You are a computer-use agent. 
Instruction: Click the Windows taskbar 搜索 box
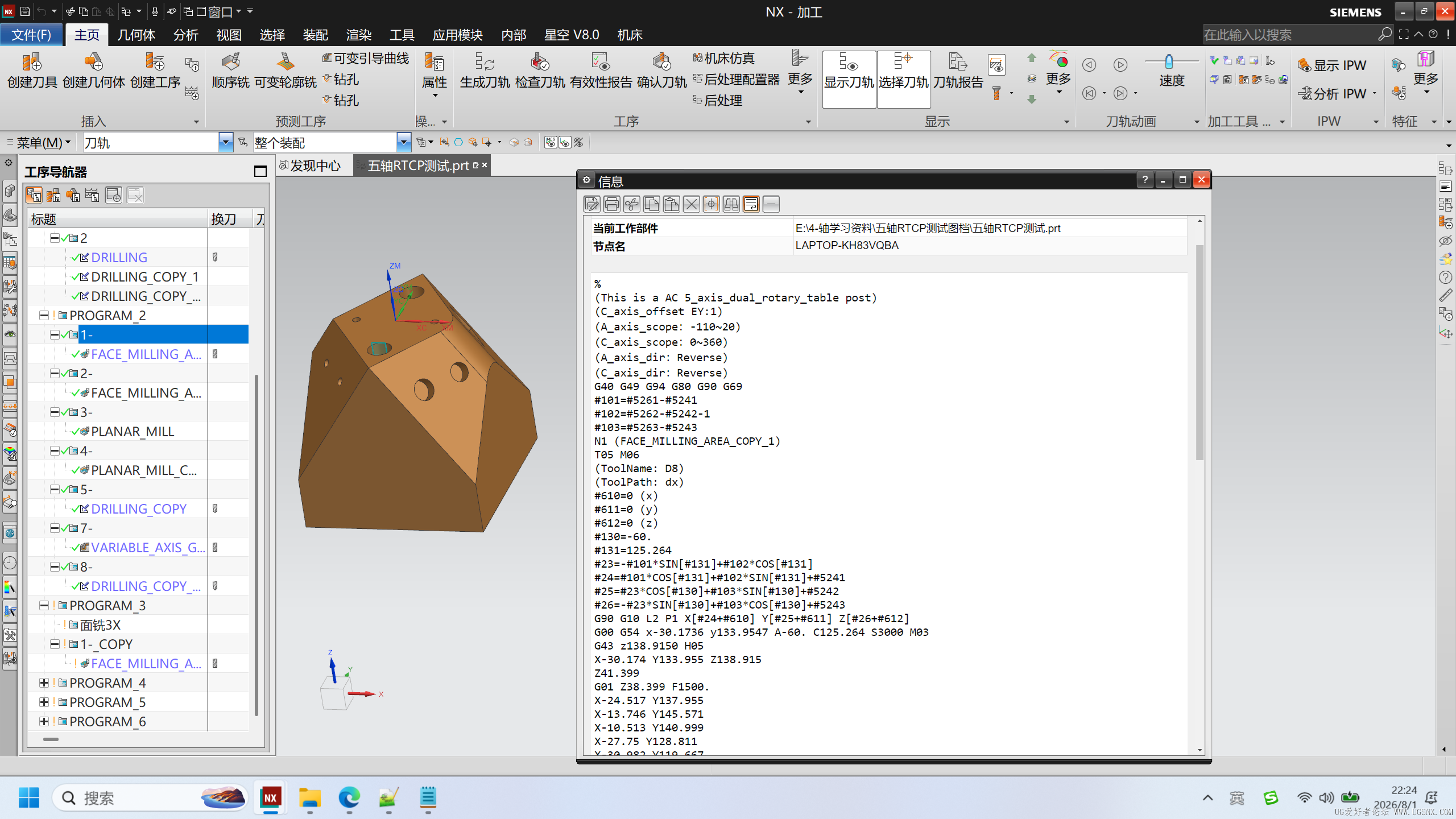click(x=150, y=798)
